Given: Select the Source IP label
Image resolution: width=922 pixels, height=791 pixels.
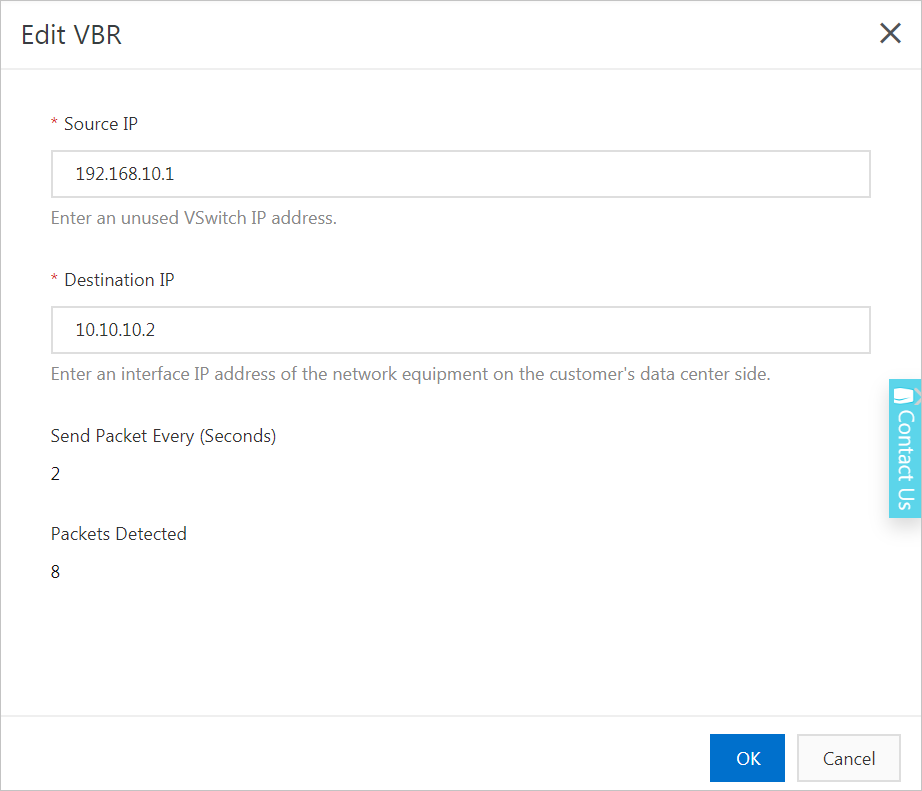Looking at the screenshot, I should (x=101, y=124).
